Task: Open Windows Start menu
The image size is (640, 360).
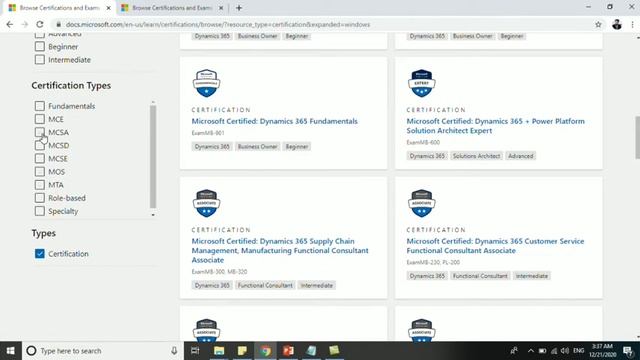Action: (x=11, y=351)
